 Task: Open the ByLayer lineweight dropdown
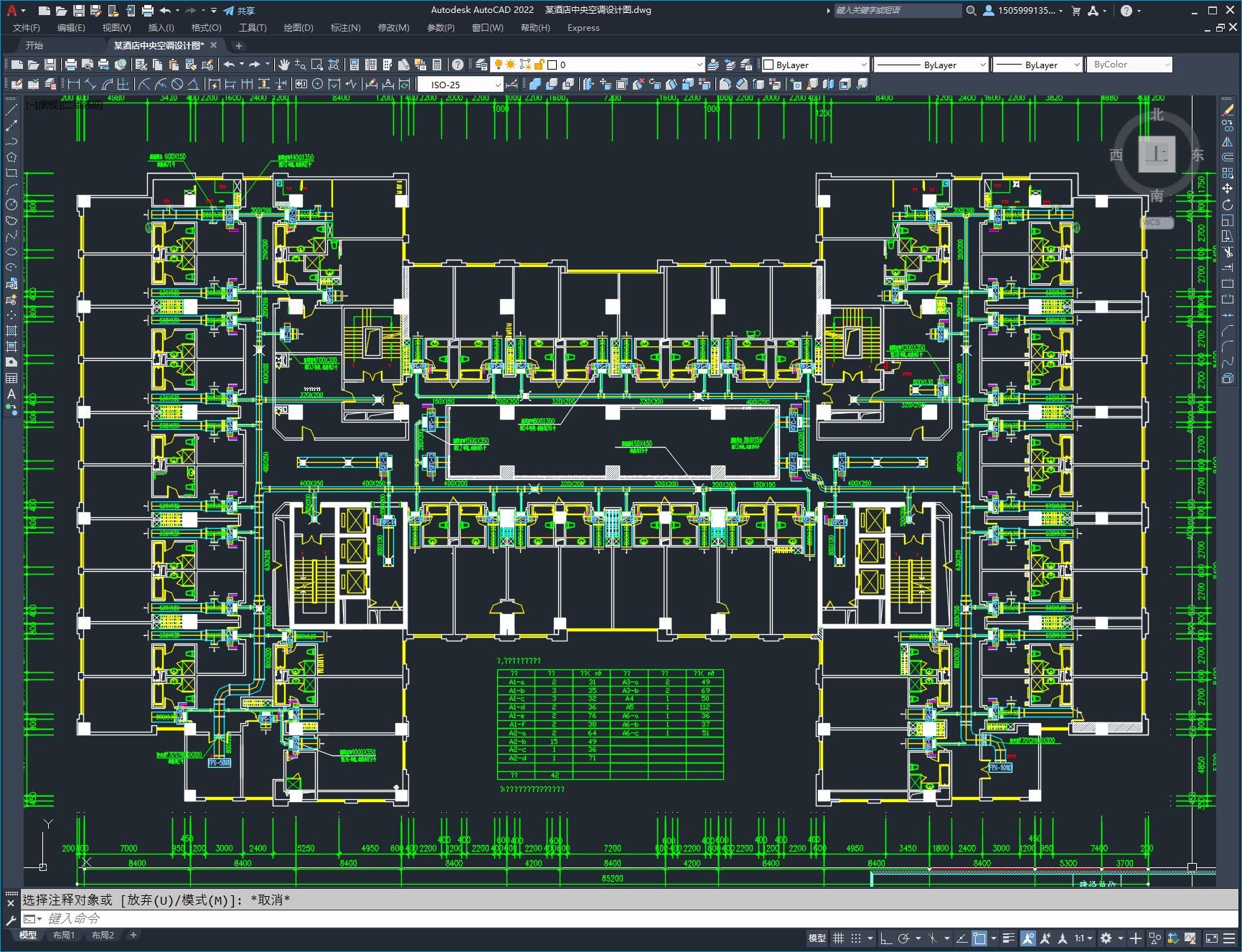coord(1037,65)
